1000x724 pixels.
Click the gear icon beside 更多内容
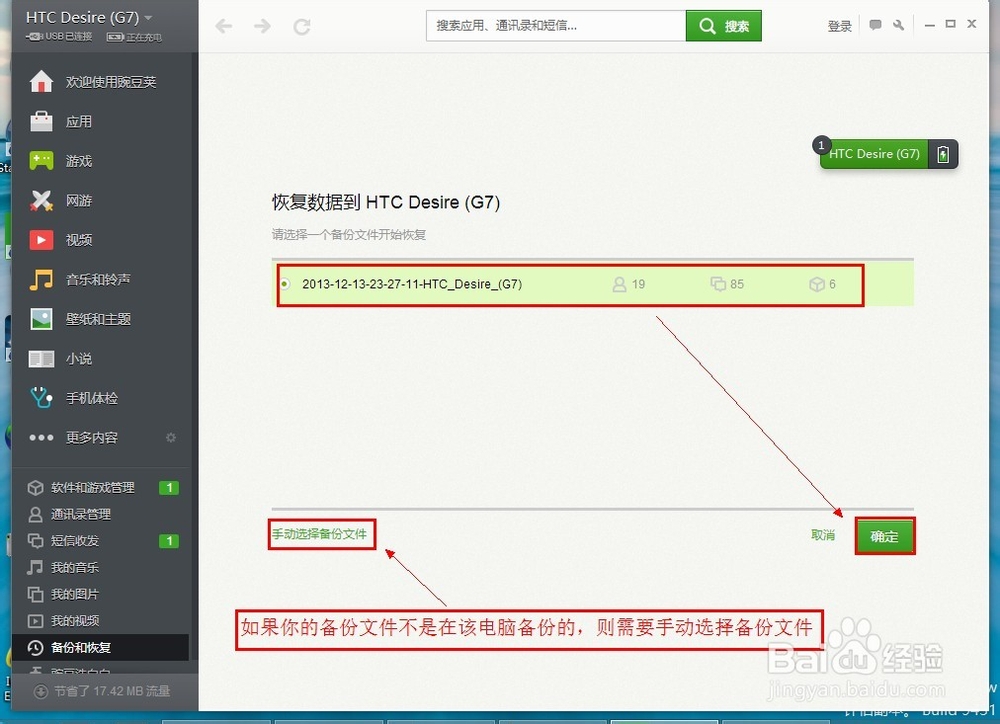point(171,438)
